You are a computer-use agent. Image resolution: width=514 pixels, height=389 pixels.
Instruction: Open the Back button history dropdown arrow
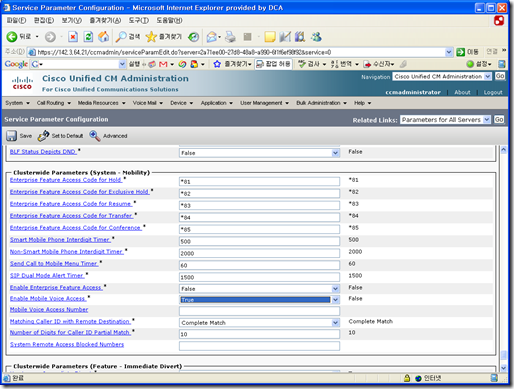[x=37, y=37]
